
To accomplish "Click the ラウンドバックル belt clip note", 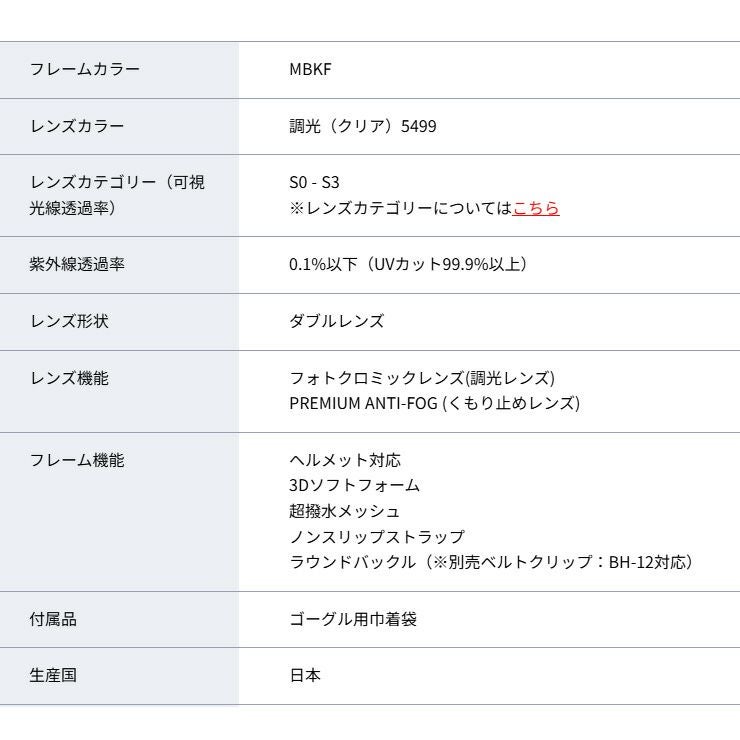I will point(491,563).
